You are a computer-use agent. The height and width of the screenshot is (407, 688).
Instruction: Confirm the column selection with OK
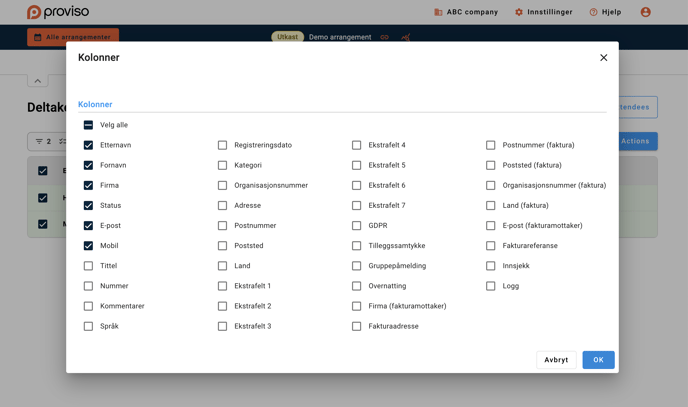tap(598, 360)
